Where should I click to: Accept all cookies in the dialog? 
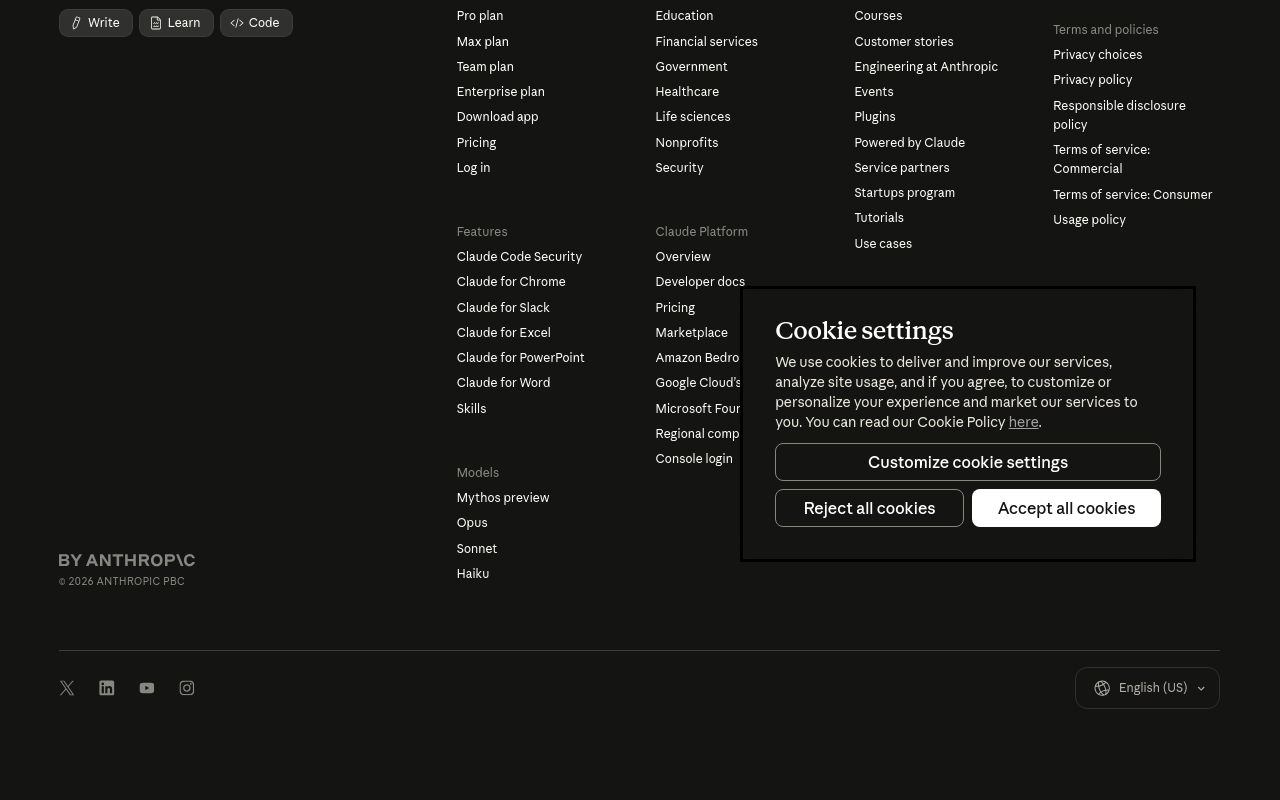1066,508
